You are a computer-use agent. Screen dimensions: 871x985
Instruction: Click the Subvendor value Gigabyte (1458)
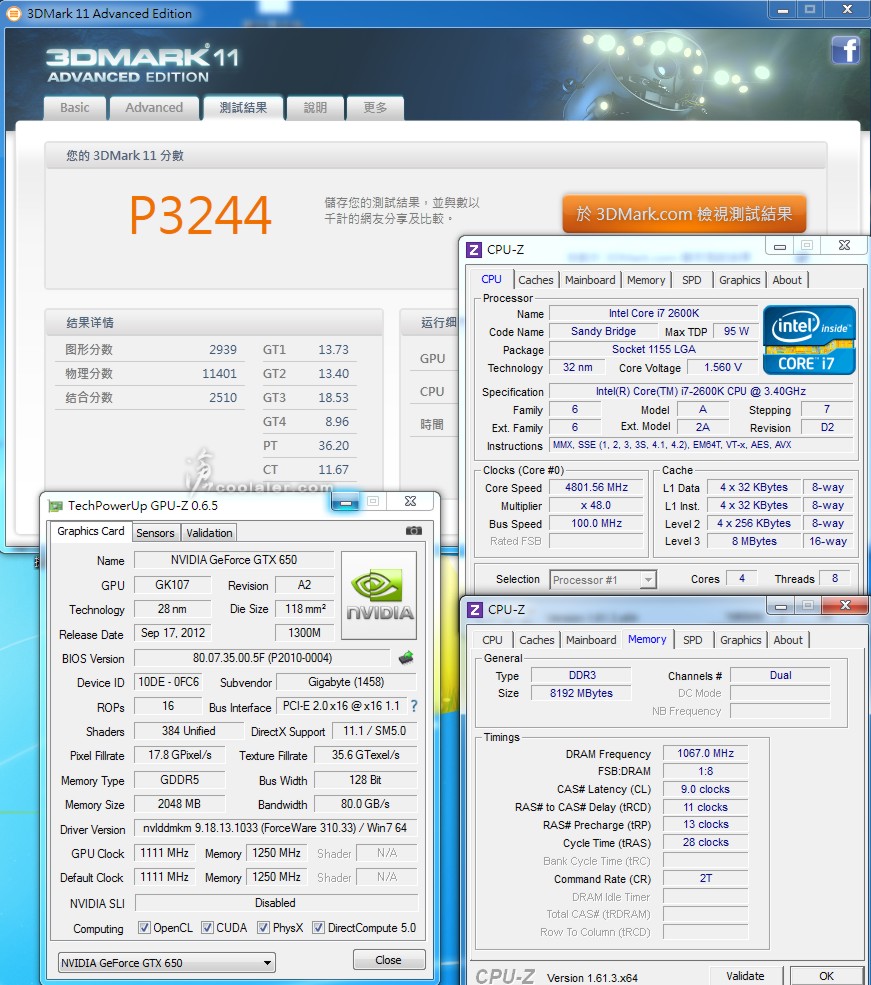tap(346, 682)
